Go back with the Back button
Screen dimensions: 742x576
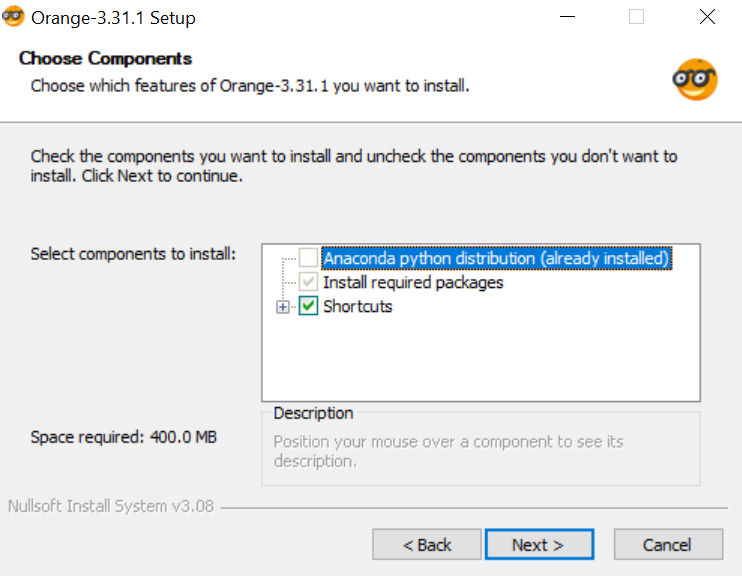(426, 545)
